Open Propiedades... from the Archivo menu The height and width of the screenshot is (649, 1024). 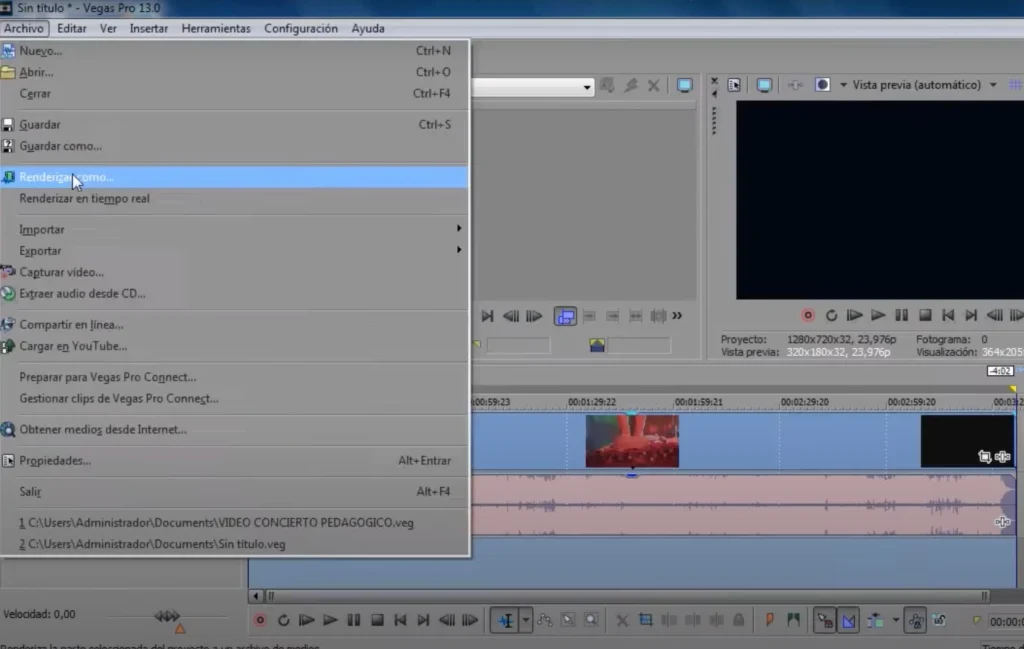[234, 460]
